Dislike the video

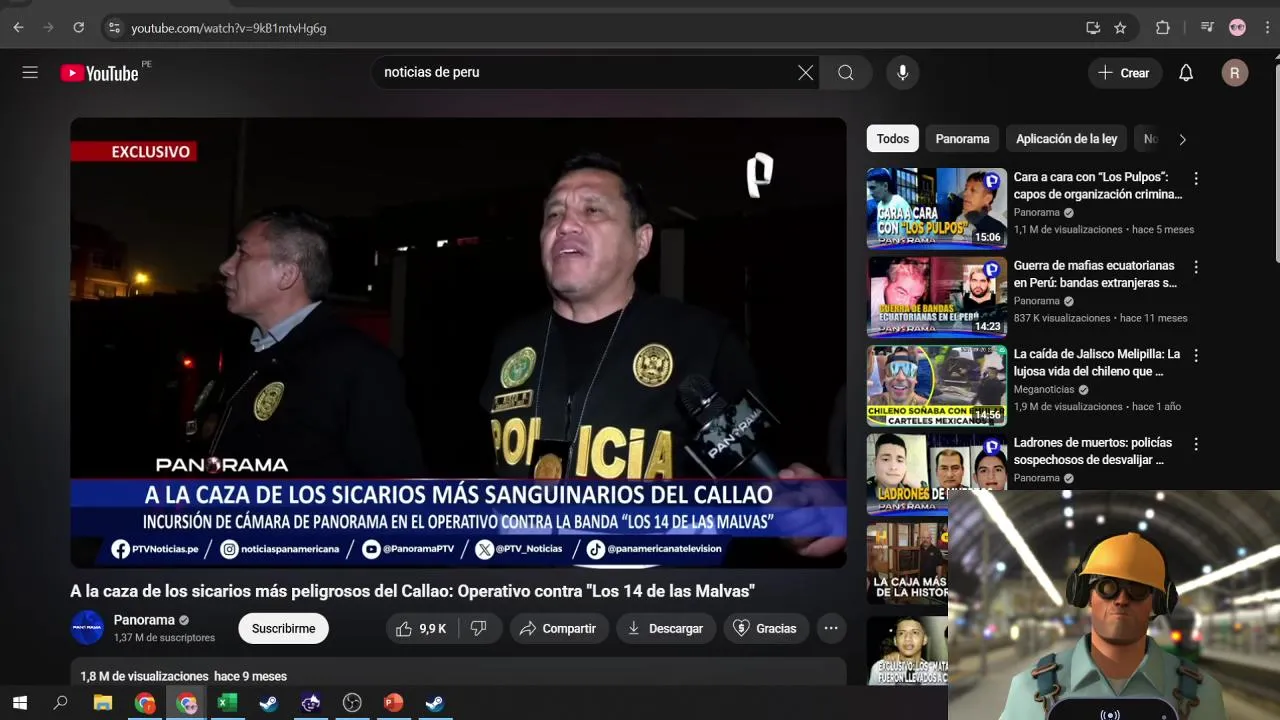click(479, 629)
